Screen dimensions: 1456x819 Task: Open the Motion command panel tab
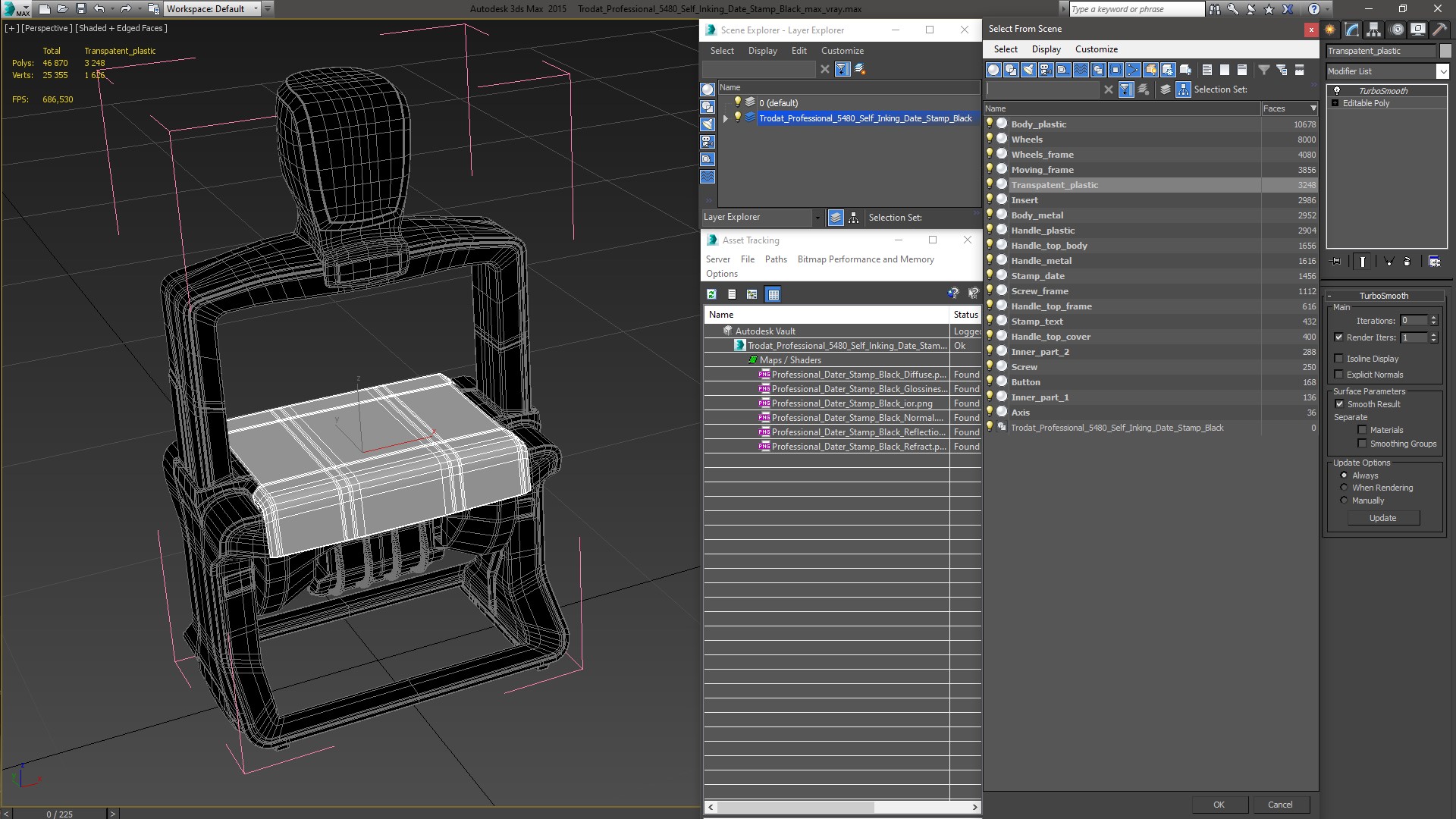point(1396,30)
